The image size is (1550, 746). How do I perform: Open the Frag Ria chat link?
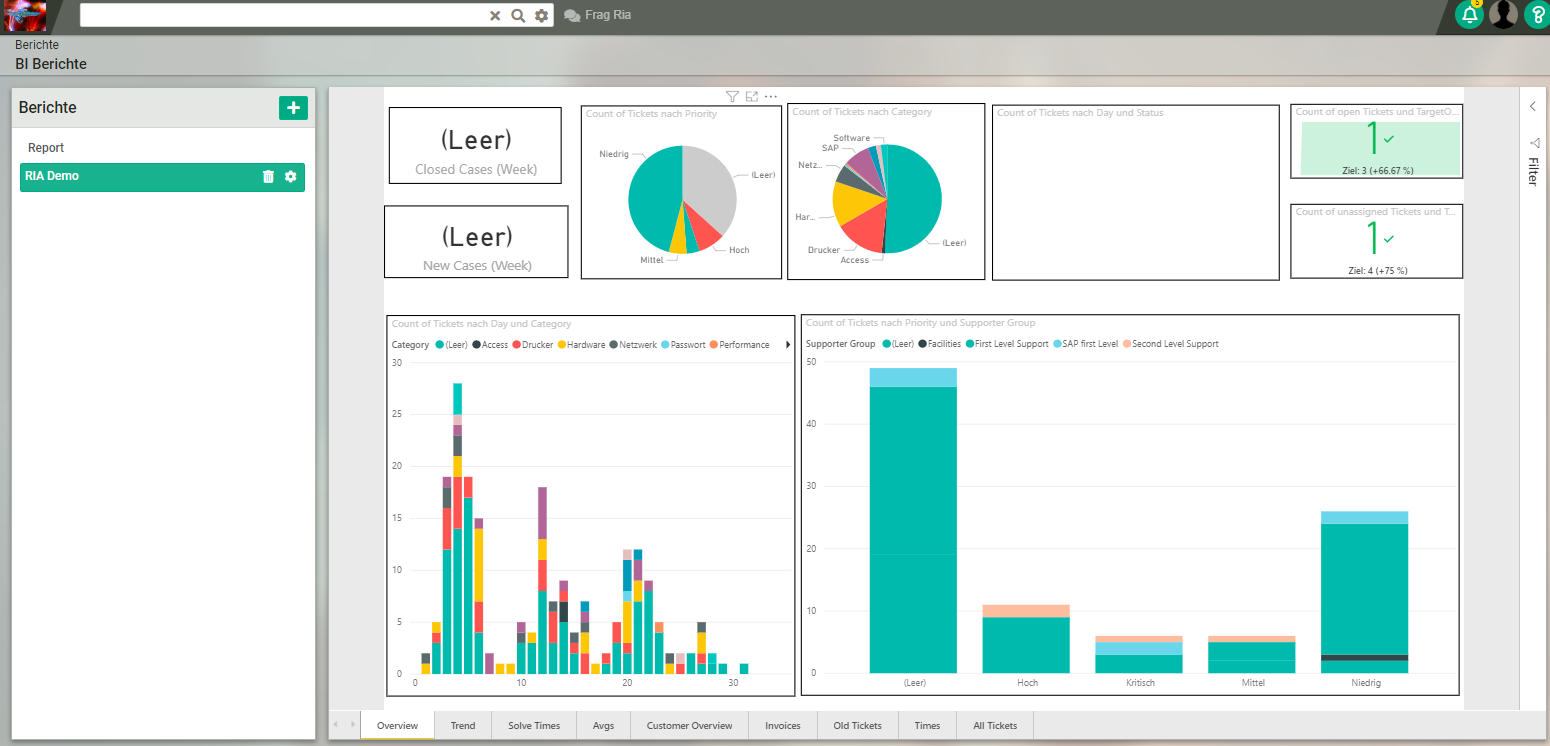[598, 15]
